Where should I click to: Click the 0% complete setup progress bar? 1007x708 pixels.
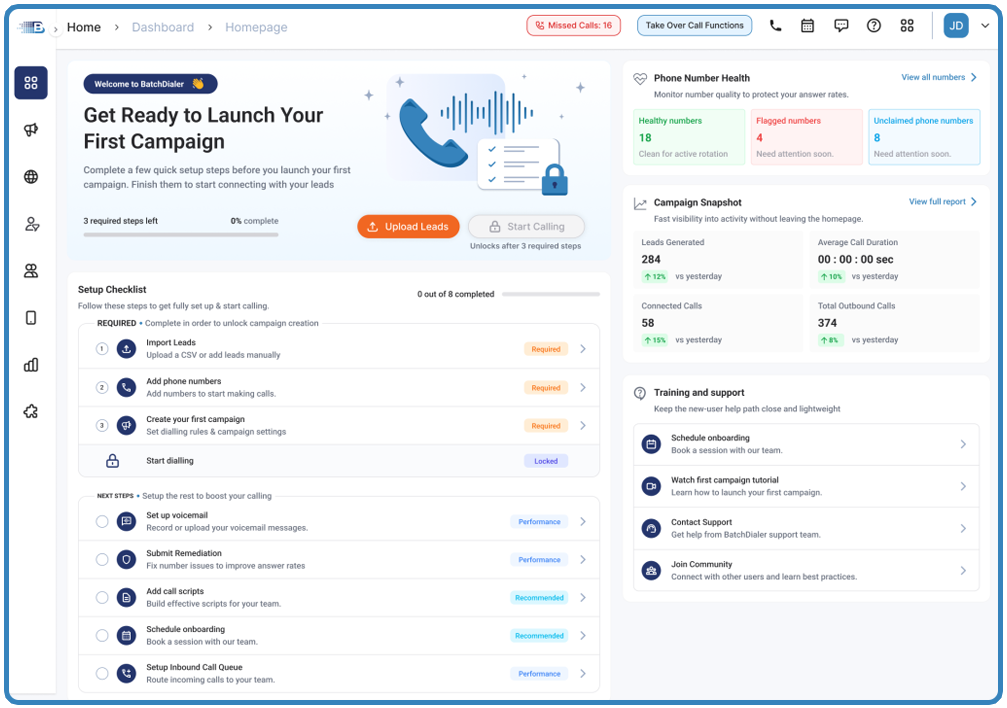[x=181, y=235]
